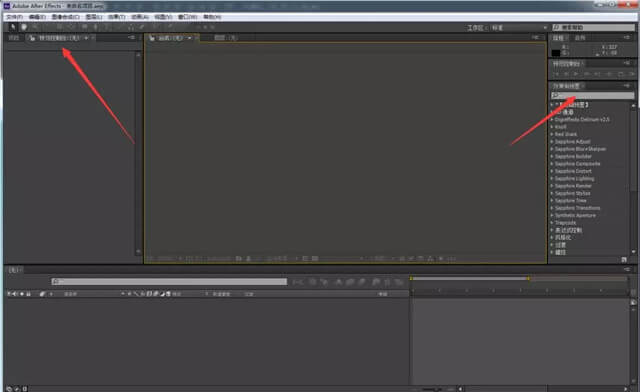The image size is (640, 392).
Task: Expand the Sapphire Distort category
Action: pyautogui.click(x=552, y=171)
